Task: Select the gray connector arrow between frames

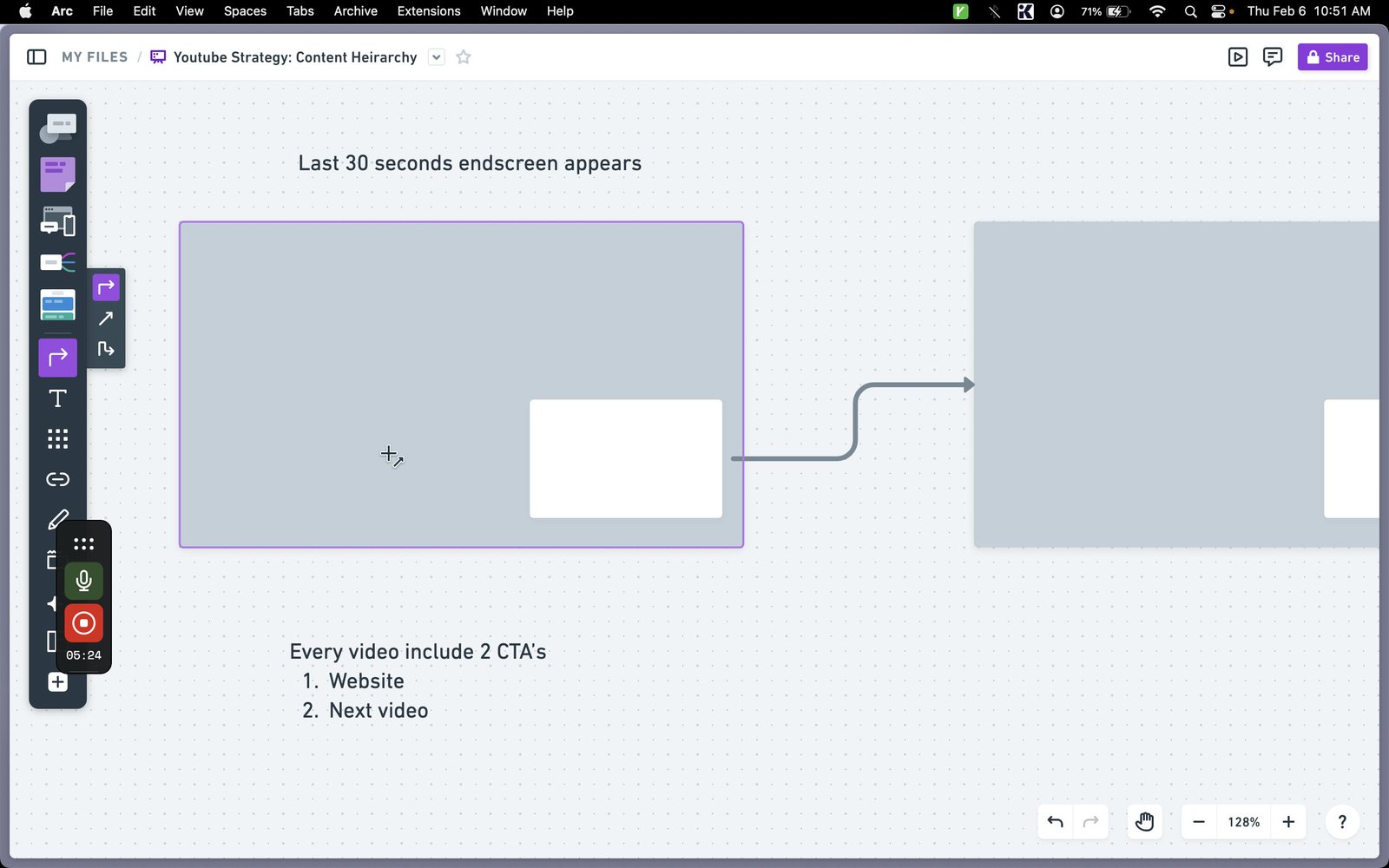Action: click(x=854, y=421)
